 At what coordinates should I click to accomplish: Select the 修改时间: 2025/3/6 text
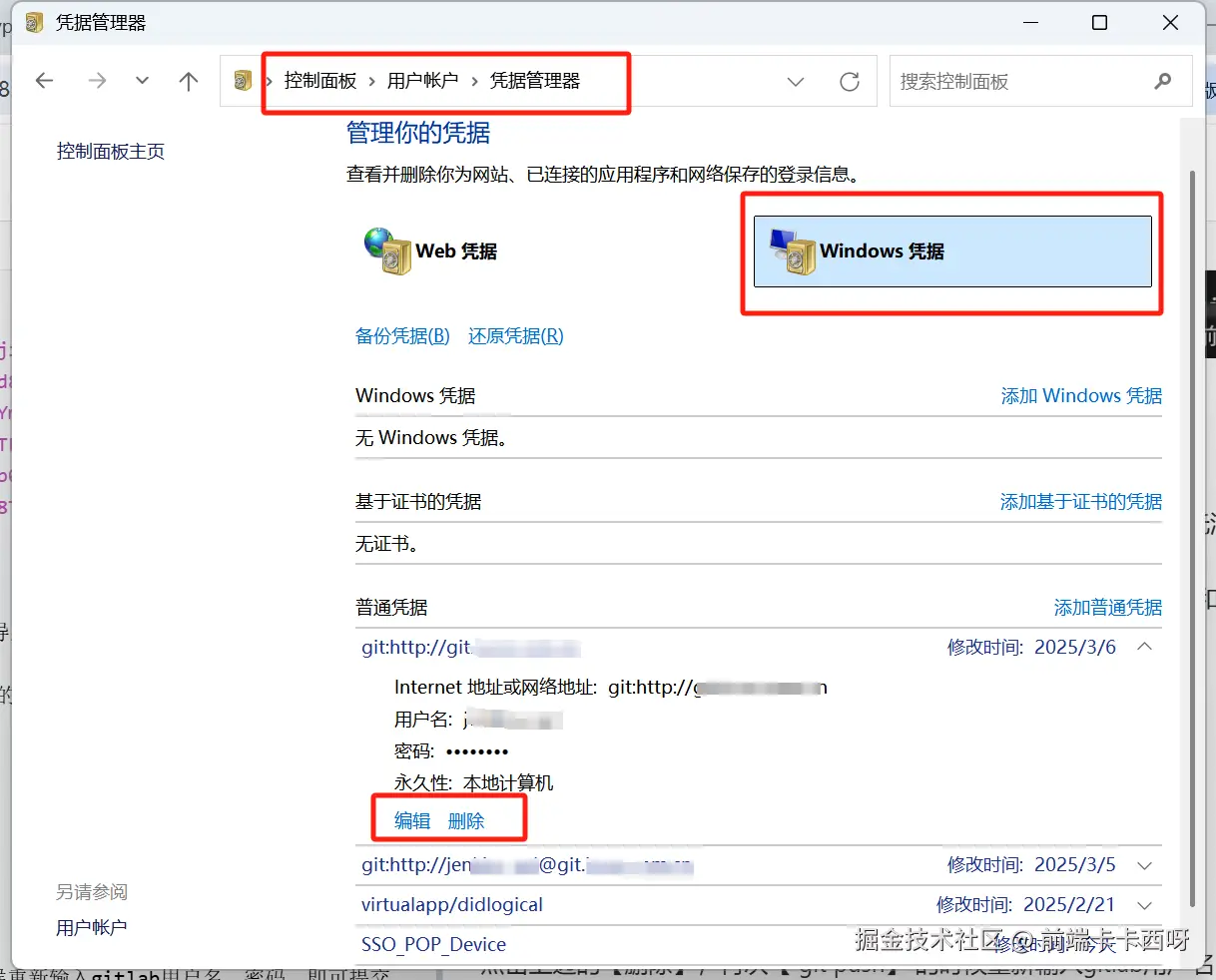(1031, 648)
